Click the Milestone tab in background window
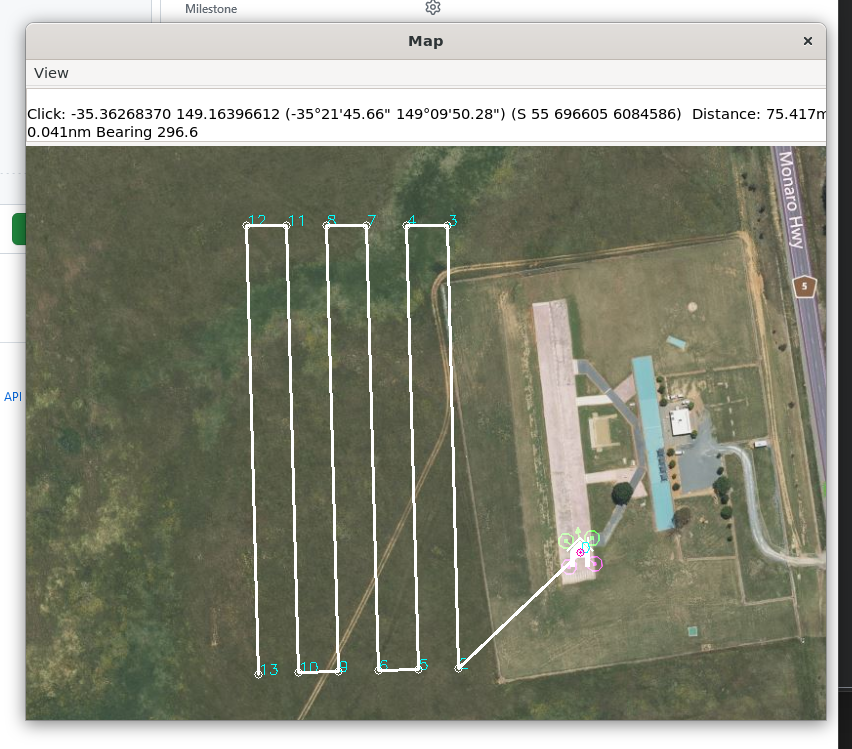 [210, 9]
